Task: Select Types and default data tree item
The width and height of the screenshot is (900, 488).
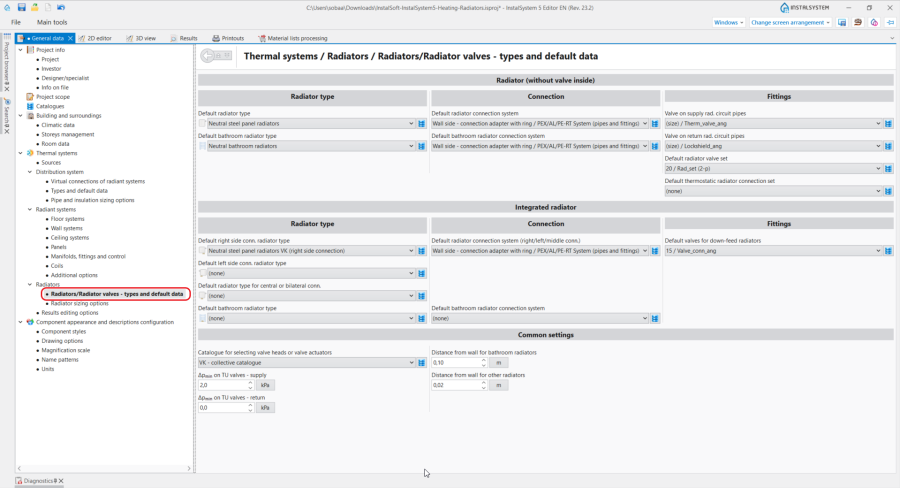Action: point(79,191)
